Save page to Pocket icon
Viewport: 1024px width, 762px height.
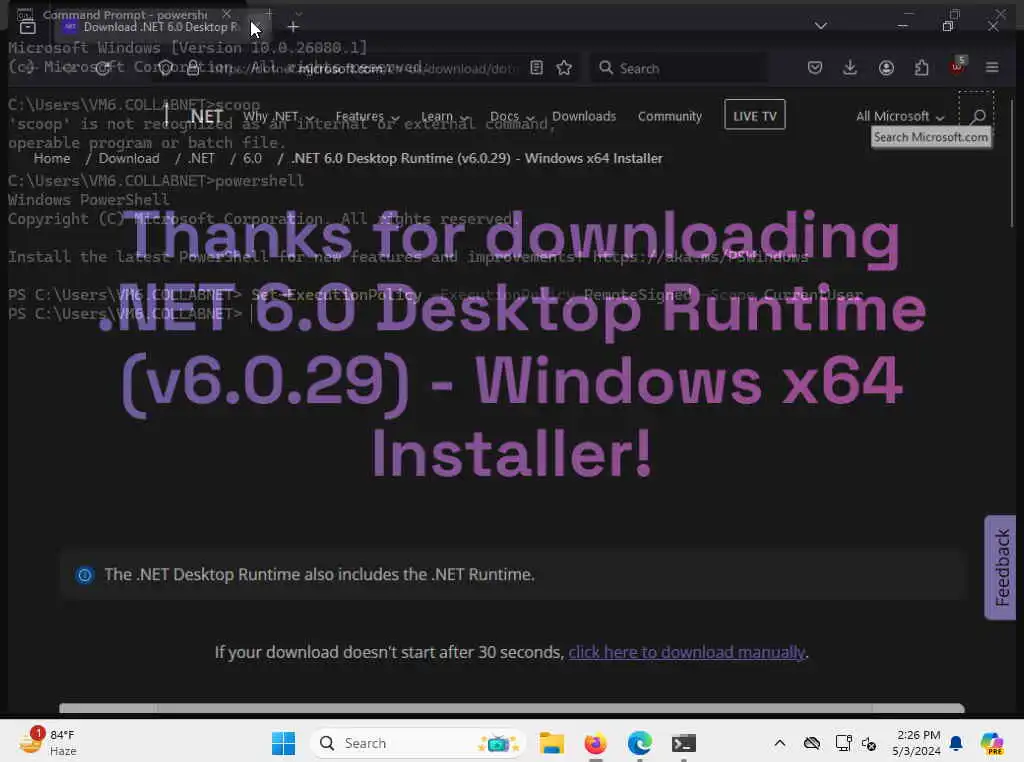[x=814, y=67]
